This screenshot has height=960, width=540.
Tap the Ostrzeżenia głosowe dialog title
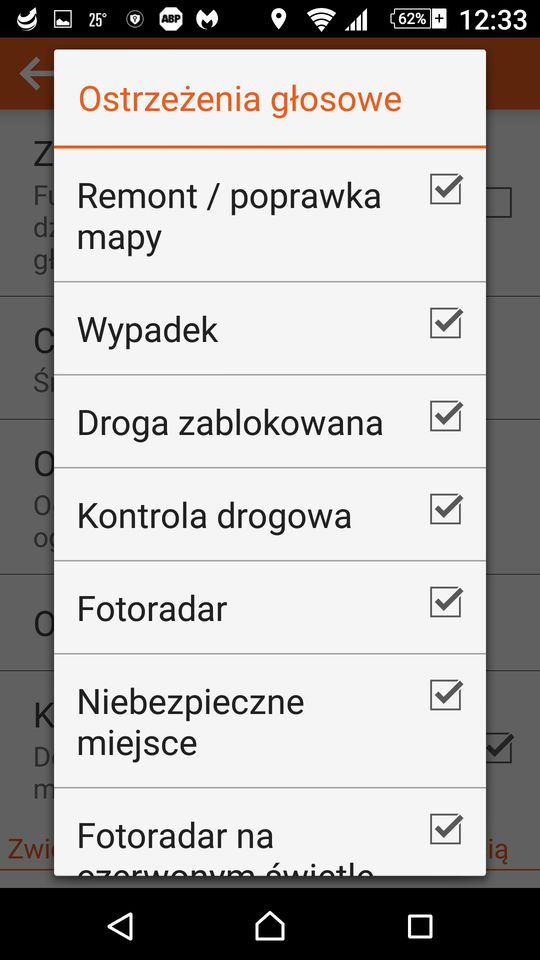click(240, 100)
